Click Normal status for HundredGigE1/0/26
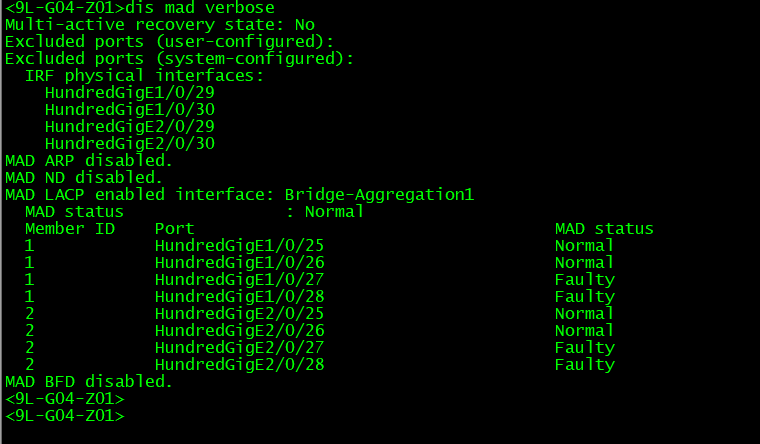This screenshot has height=444, width=760. pyautogui.click(x=584, y=262)
